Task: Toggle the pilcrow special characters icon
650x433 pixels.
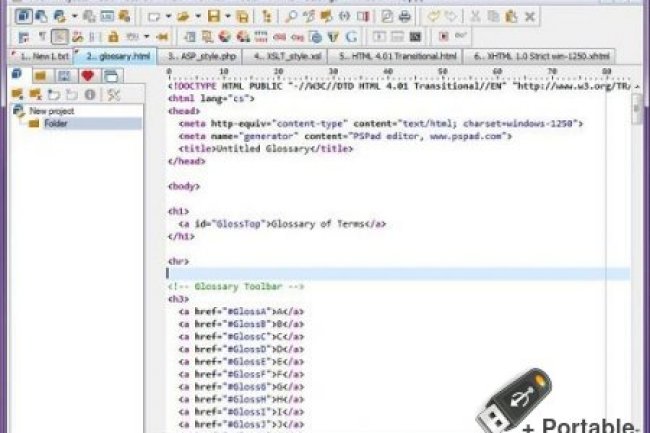Action: 42,36
